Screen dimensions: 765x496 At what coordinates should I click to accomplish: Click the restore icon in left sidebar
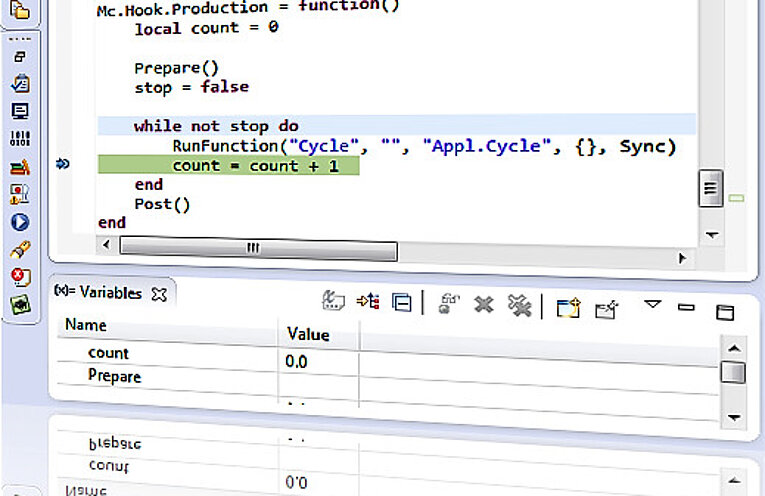pyautogui.click(x=19, y=58)
